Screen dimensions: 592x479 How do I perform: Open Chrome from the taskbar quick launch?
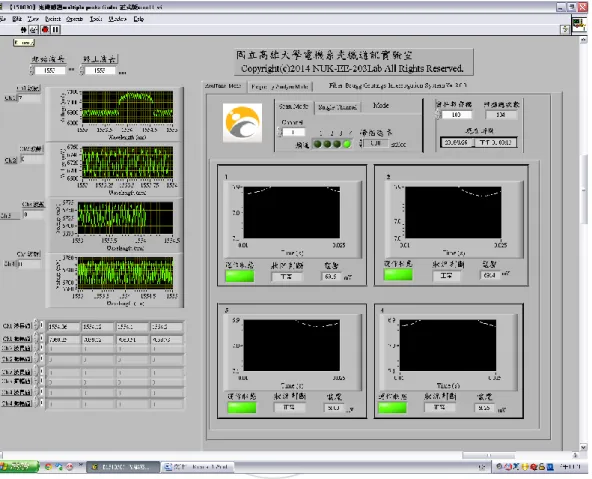(x=48, y=467)
